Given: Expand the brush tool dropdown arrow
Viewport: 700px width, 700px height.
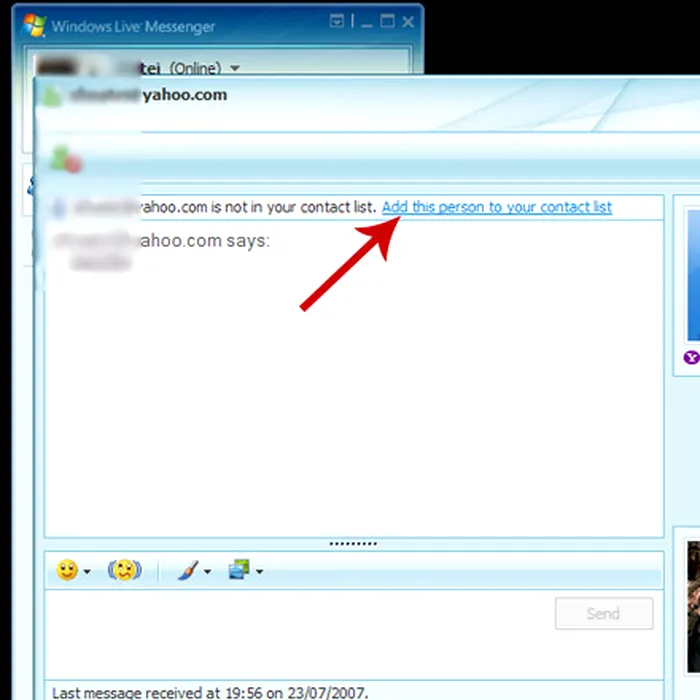Looking at the screenshot, I should [208, 571].
